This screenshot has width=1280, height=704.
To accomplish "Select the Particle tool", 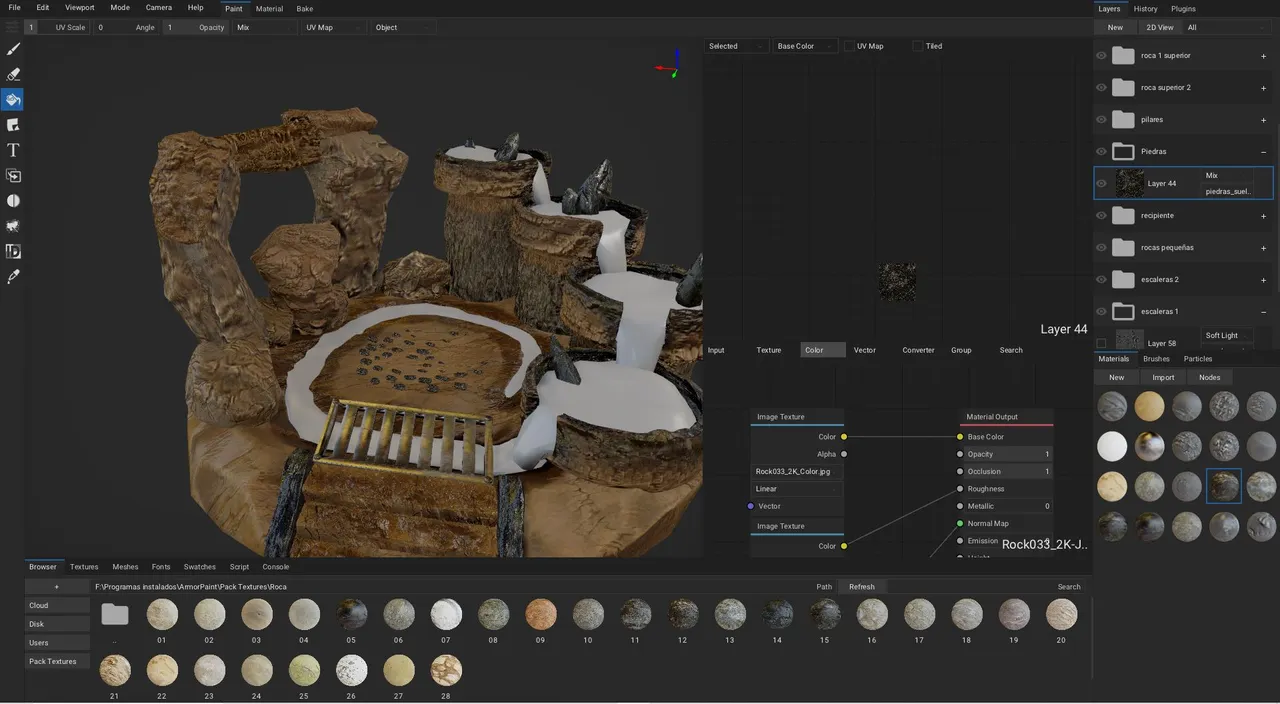I will coord(13,226).
